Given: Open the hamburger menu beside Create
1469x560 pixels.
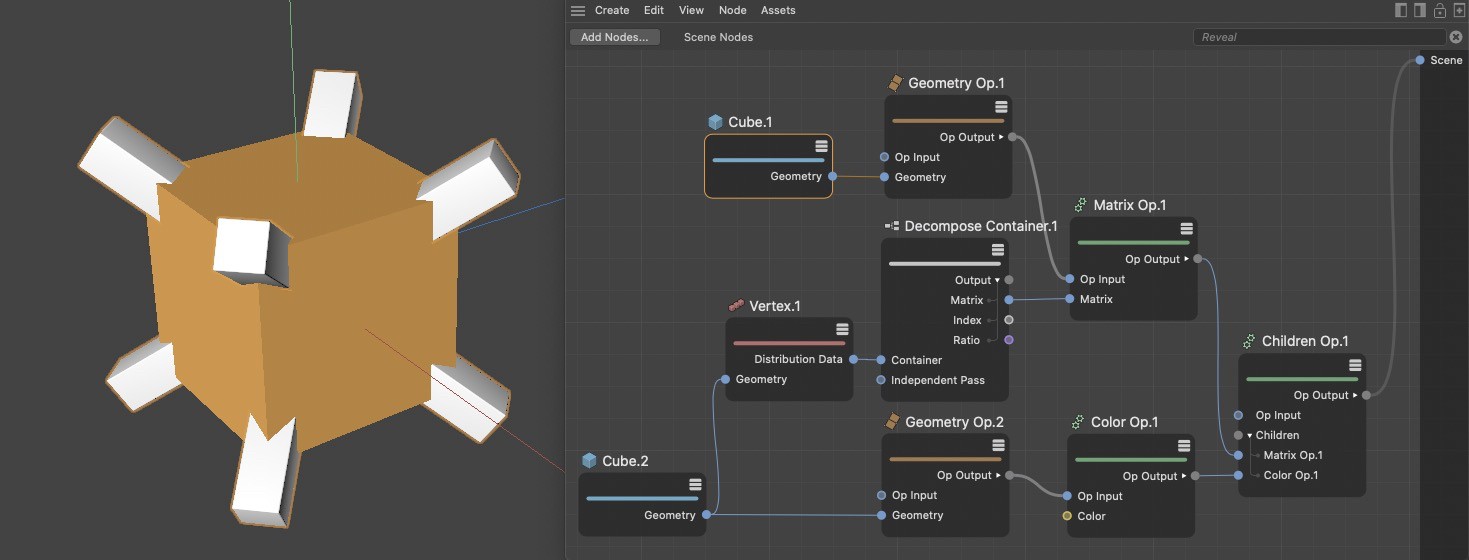Looking at the screenshot, I should tap(578, 10).
